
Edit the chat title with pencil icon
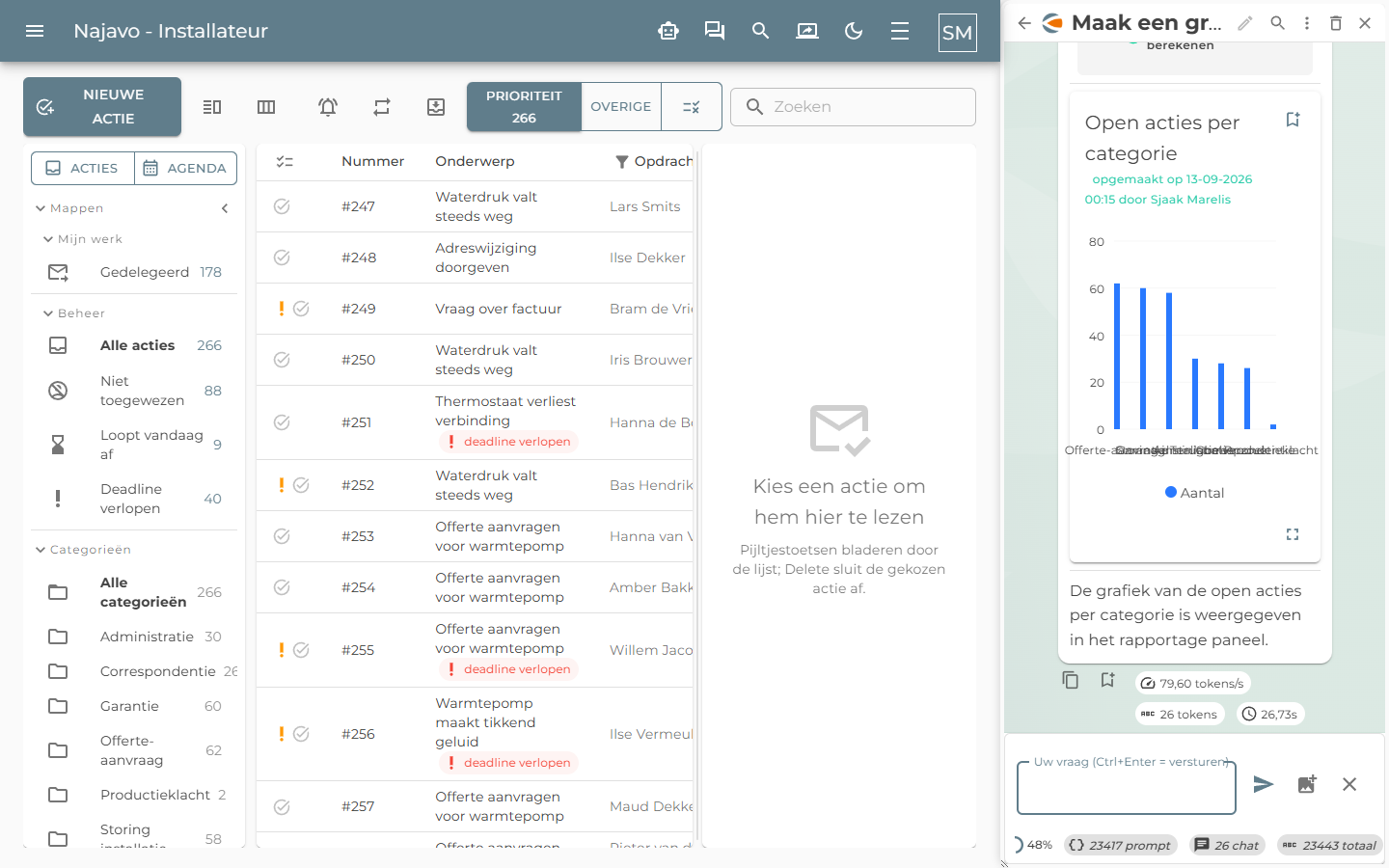(1245, 23)
